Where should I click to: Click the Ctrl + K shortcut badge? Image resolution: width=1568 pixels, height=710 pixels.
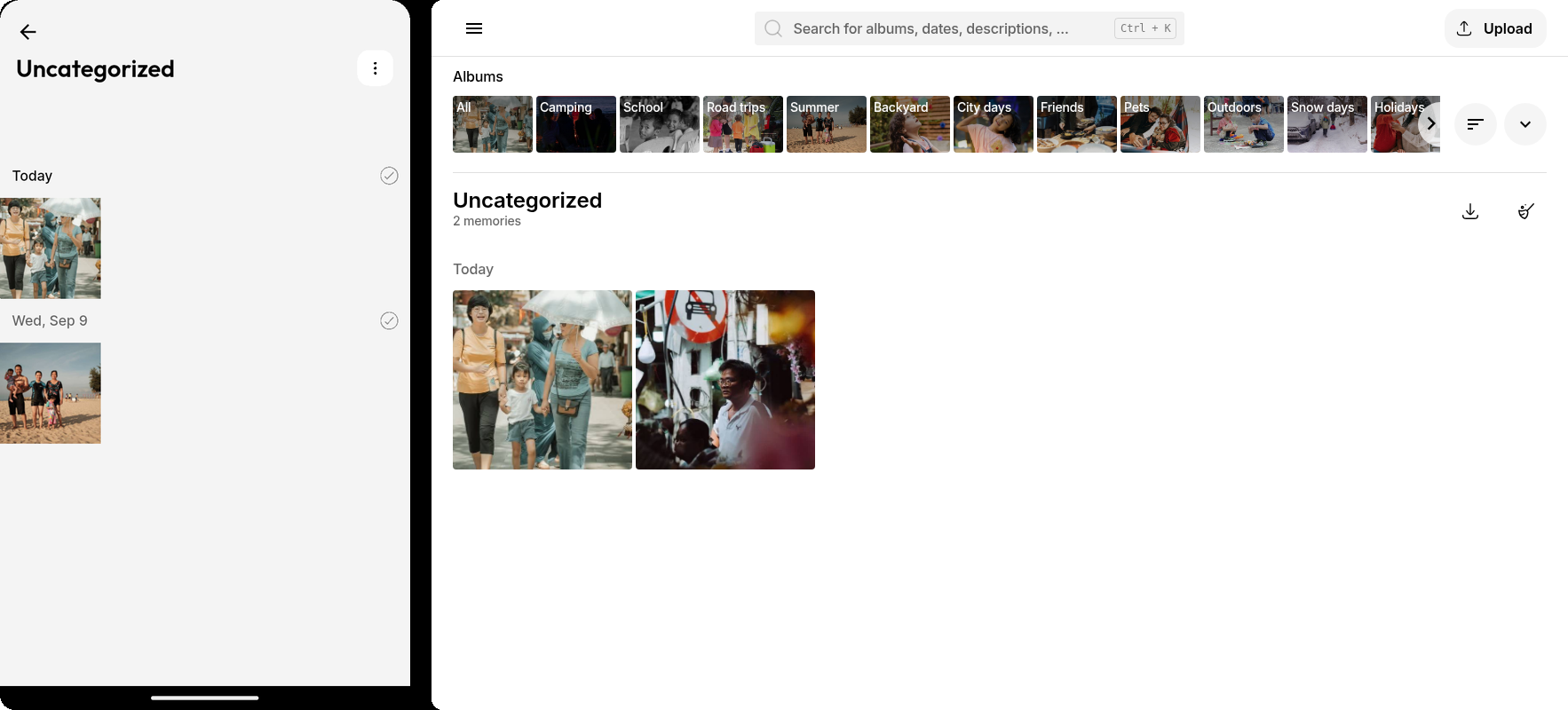[1145, 28]
